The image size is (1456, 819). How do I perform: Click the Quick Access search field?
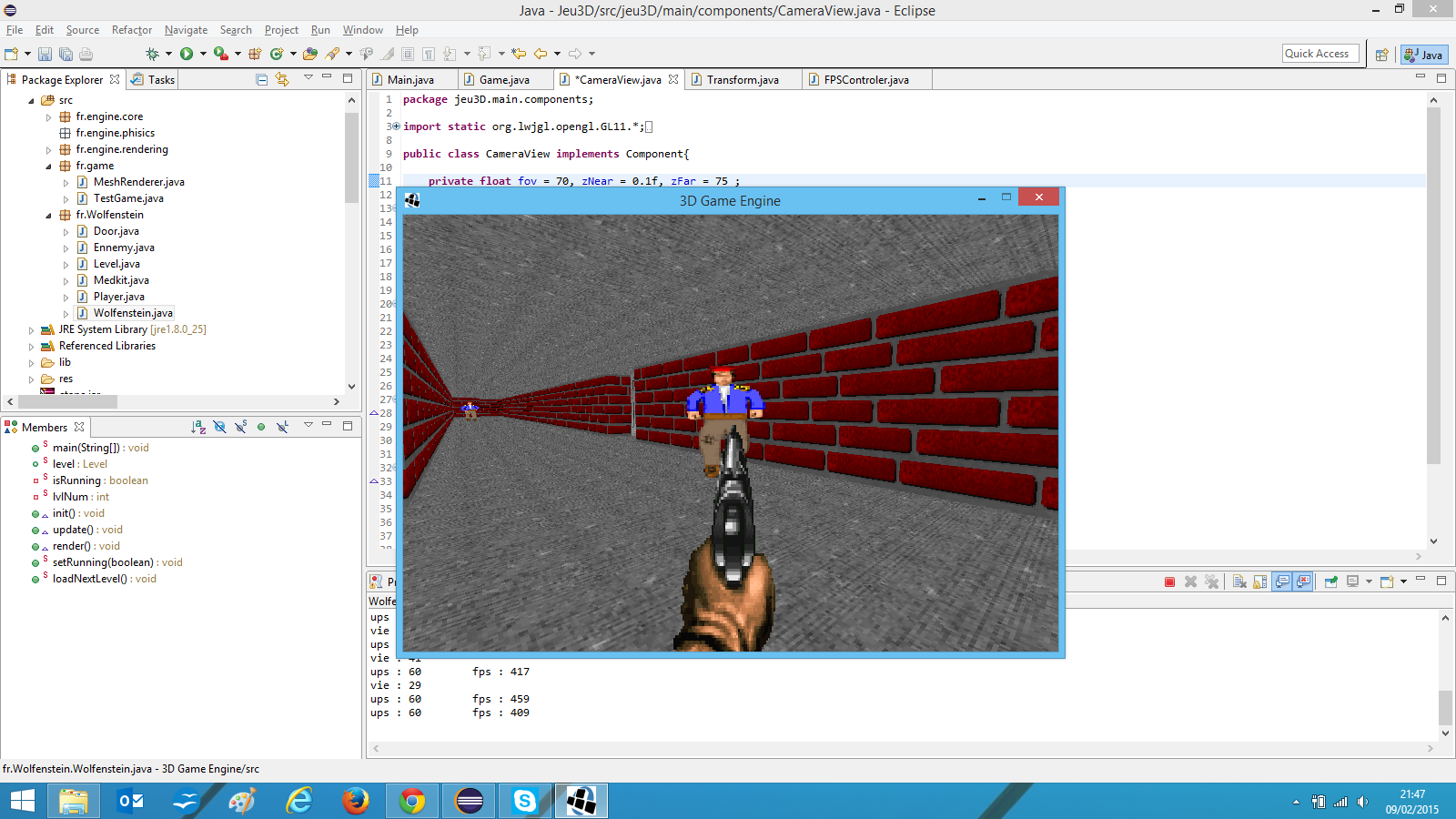tap(1319, 54)
